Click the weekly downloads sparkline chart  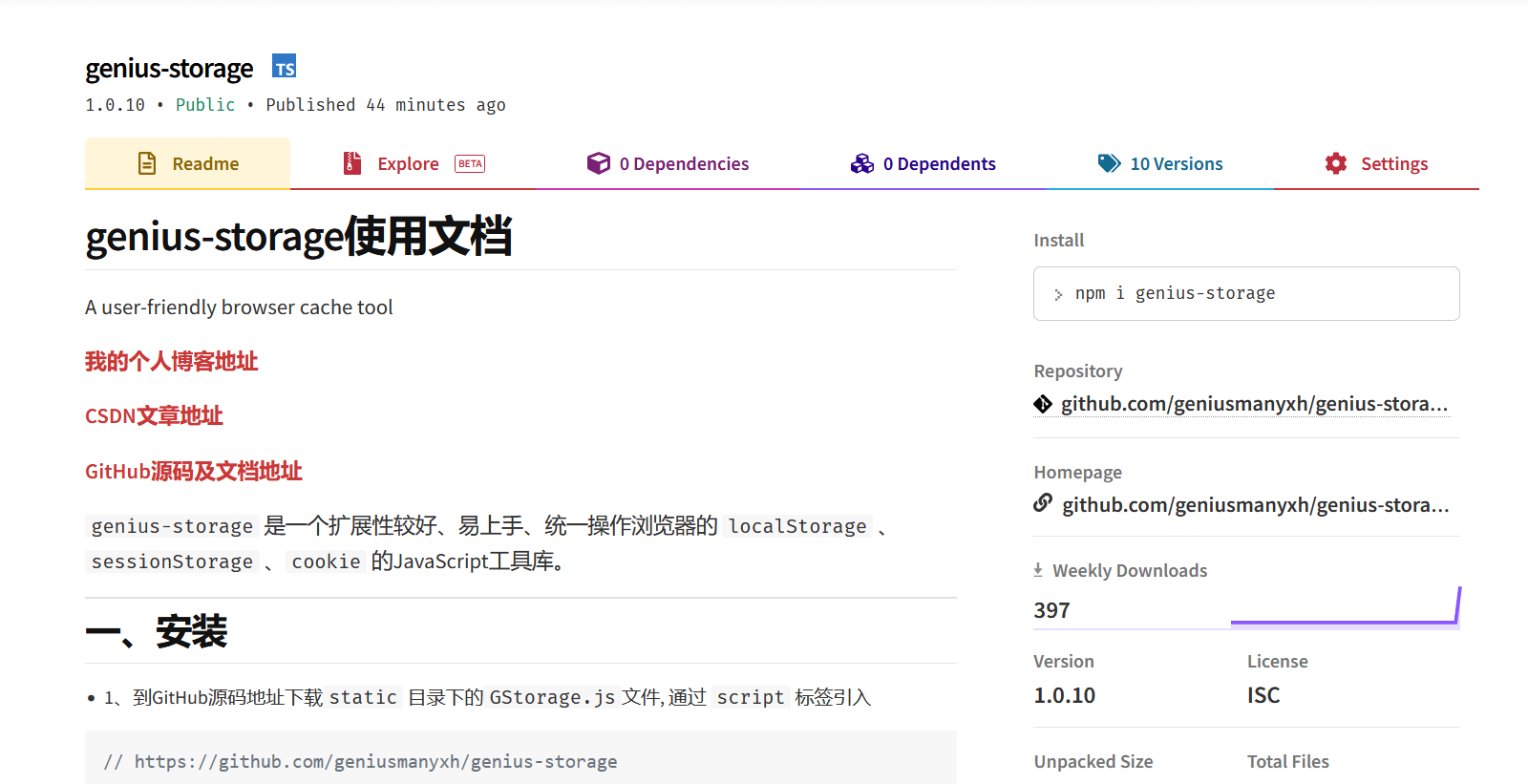(1346, 606)
